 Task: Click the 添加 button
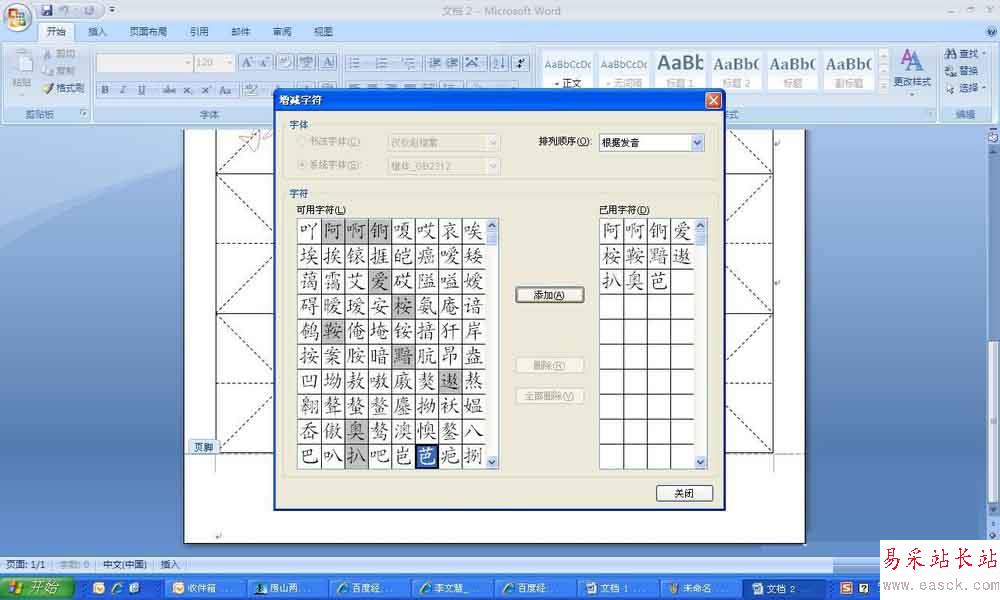pyautogui.click(x=549, y=295)
